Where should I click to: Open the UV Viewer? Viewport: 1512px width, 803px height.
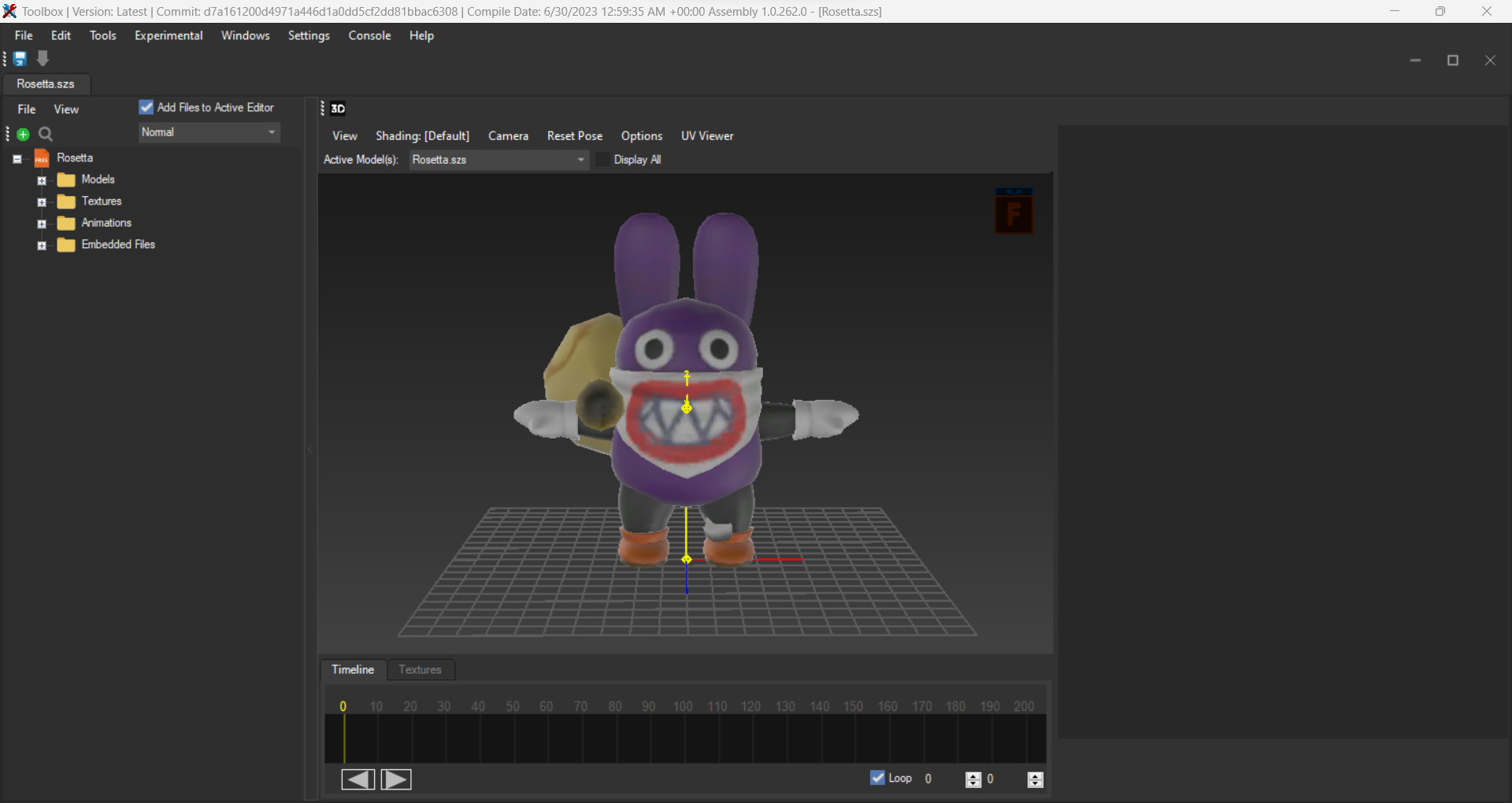click(x=707, y=136)
